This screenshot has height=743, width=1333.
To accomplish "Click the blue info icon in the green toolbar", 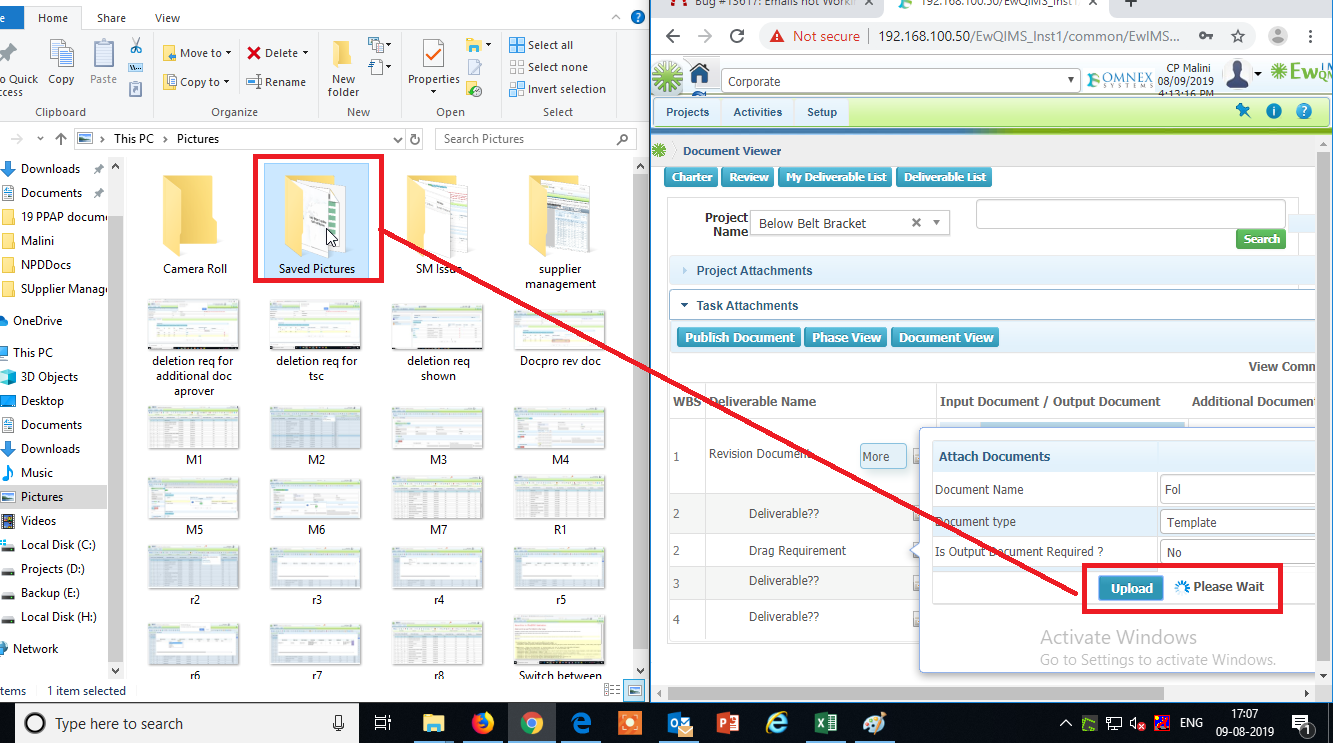I will coord(1274,111).
